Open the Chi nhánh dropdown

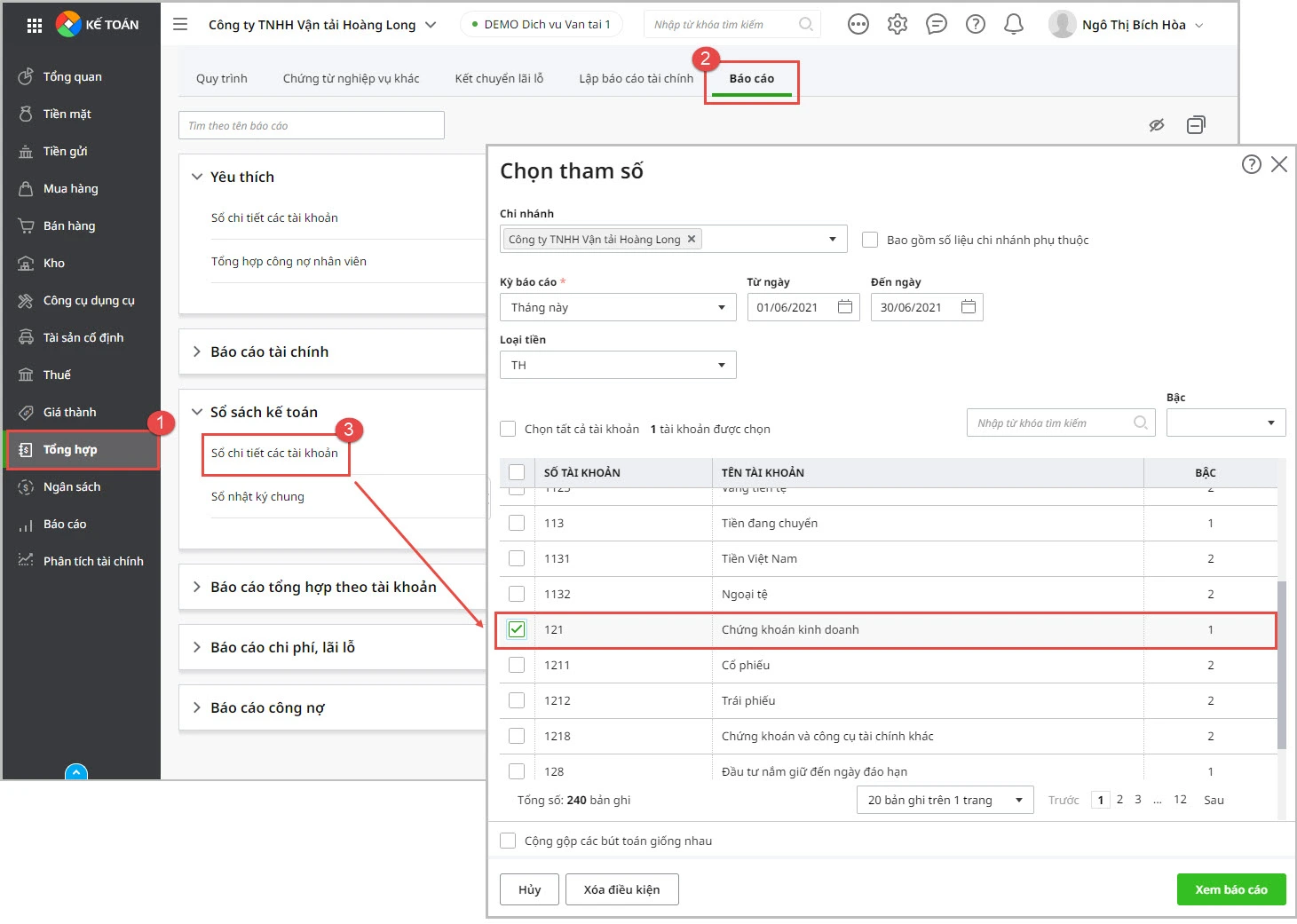(x=832, y=239)
